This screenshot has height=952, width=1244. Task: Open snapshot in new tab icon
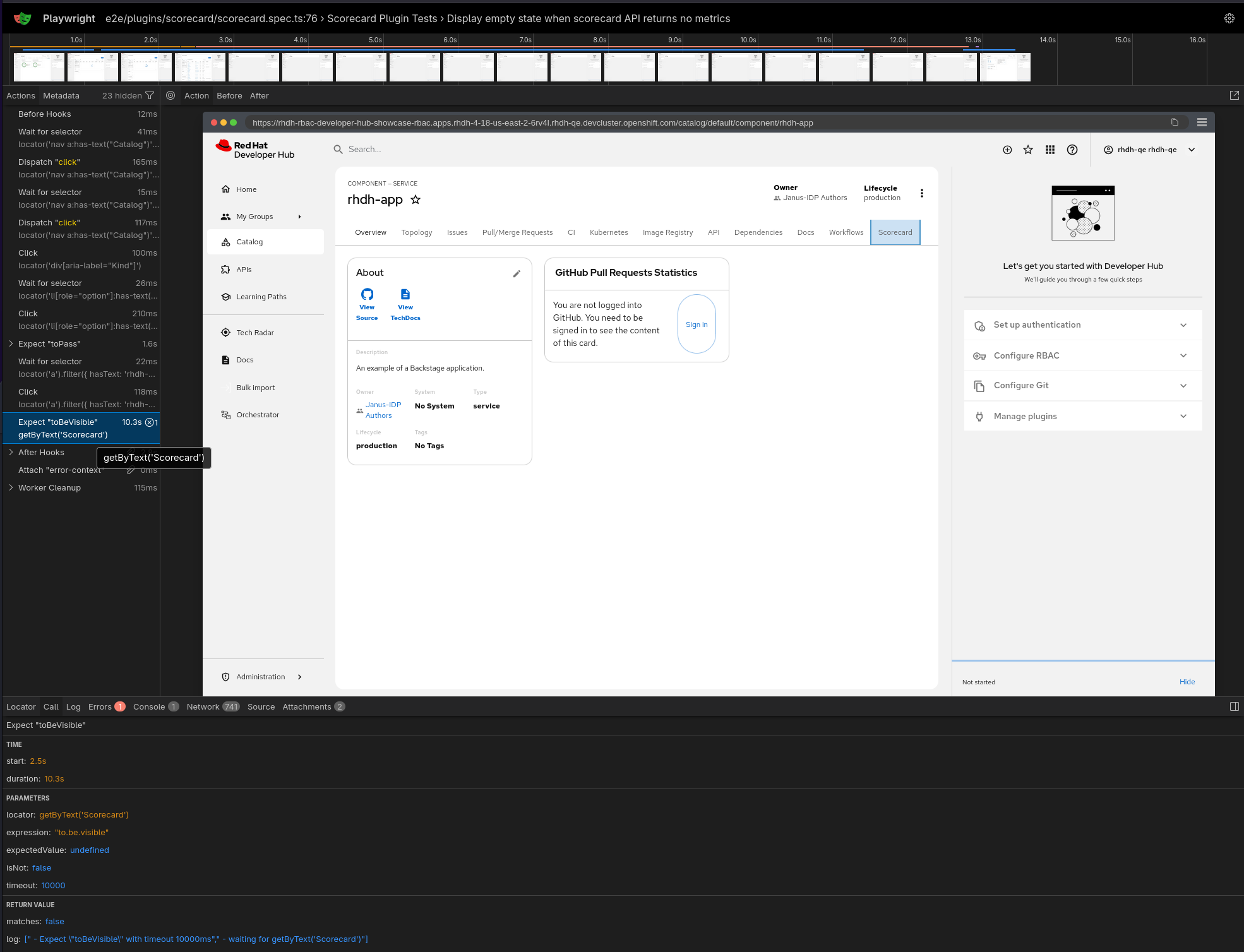[1234, 95]
